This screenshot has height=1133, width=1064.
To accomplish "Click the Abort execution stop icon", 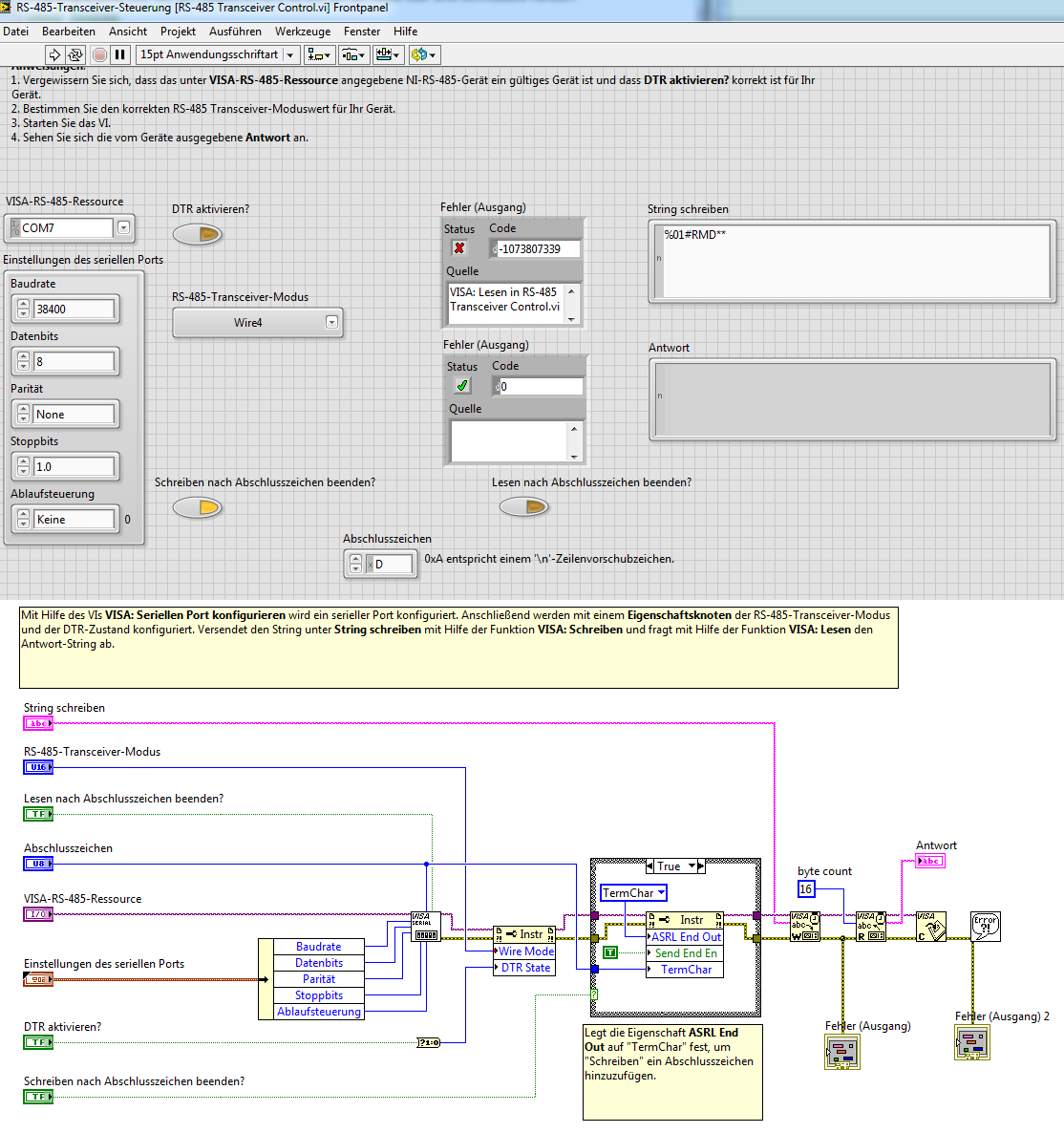I will 100,54.
